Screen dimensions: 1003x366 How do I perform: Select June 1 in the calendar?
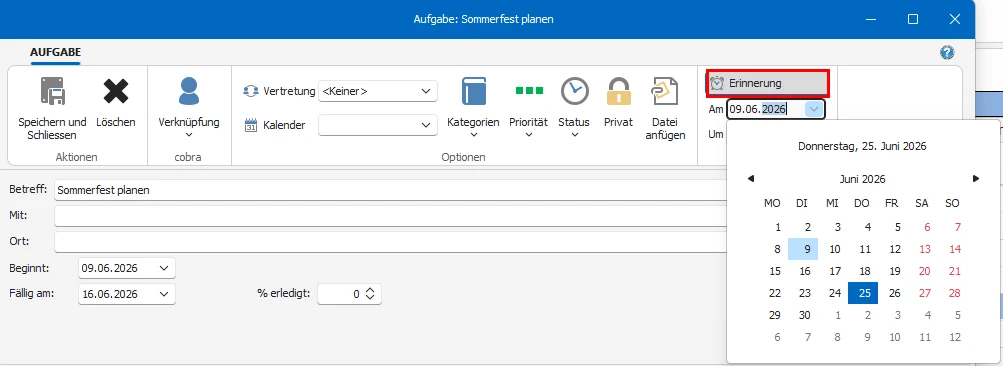click(778, 227)
